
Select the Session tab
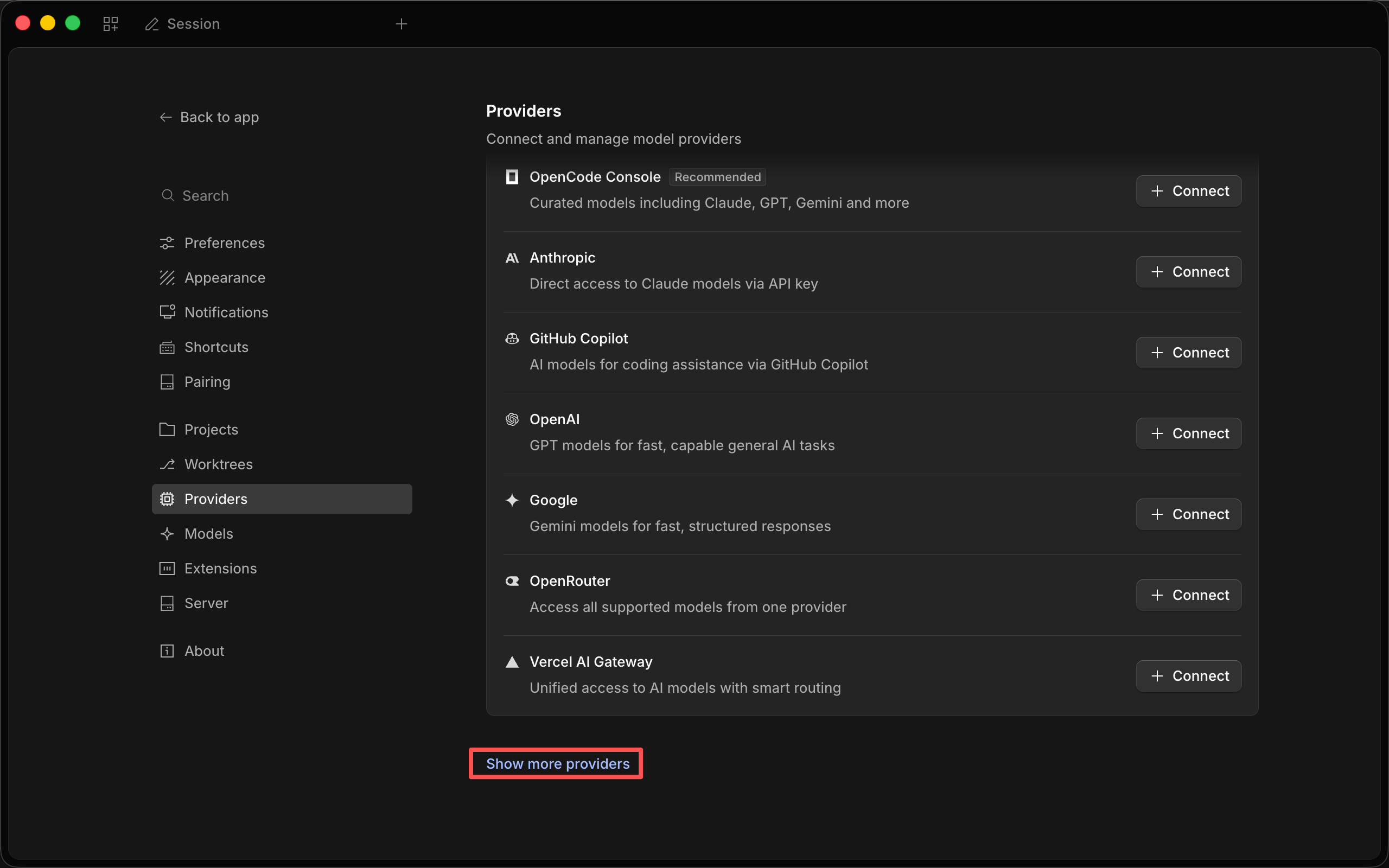[182, 23]
